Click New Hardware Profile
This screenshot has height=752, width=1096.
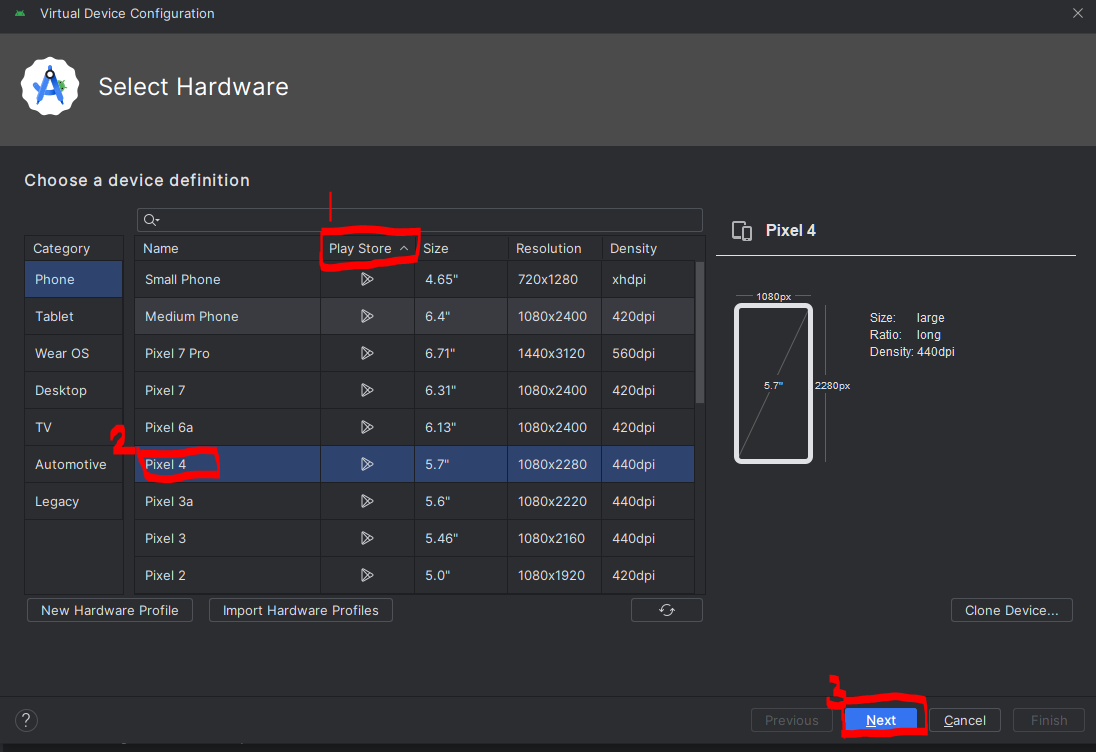[110, 610]
